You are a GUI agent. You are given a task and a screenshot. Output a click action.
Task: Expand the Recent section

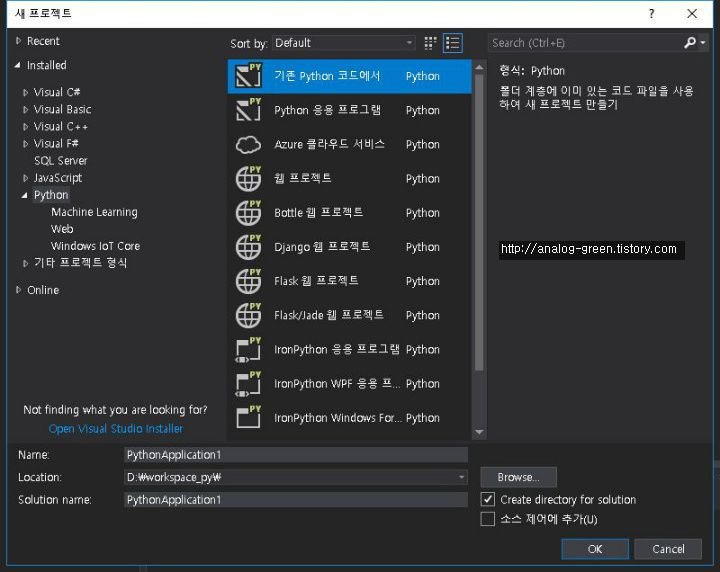pyautogui.click(x=18, y=41)
